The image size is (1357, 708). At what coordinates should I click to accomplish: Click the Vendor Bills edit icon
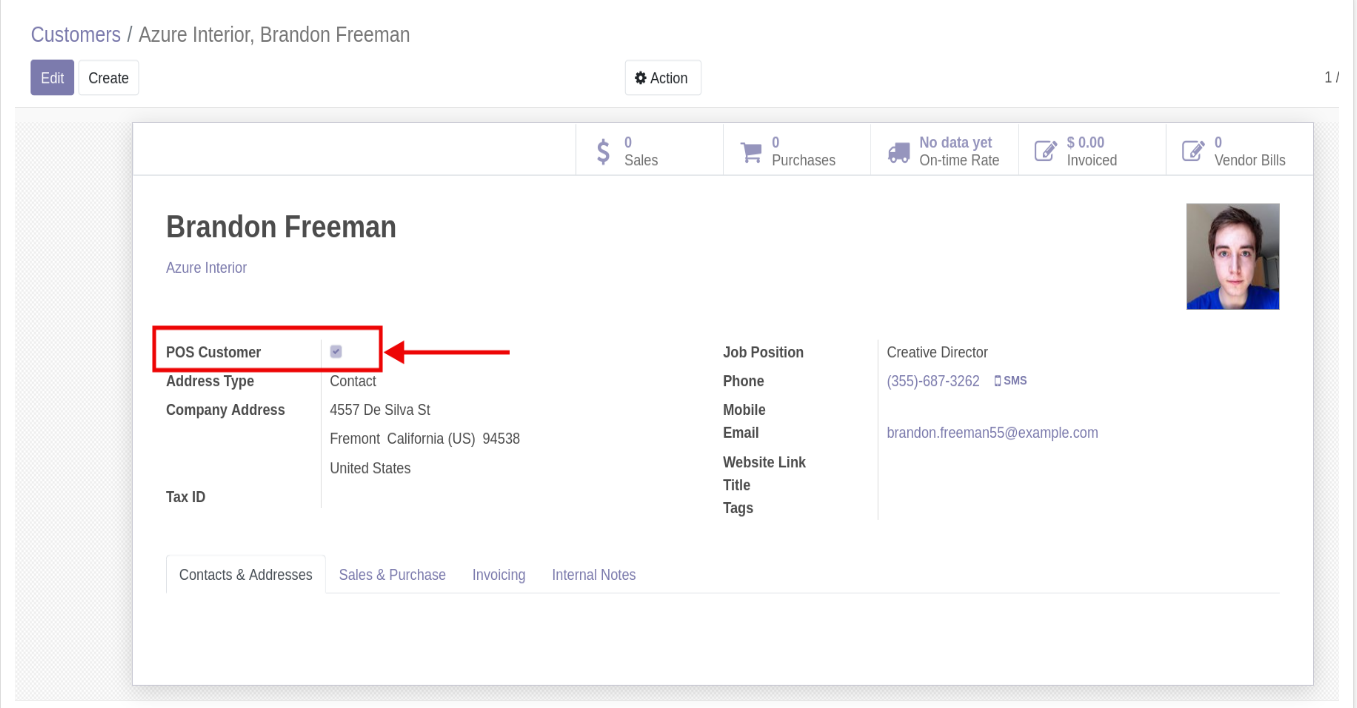click(x=1194, y=151)
